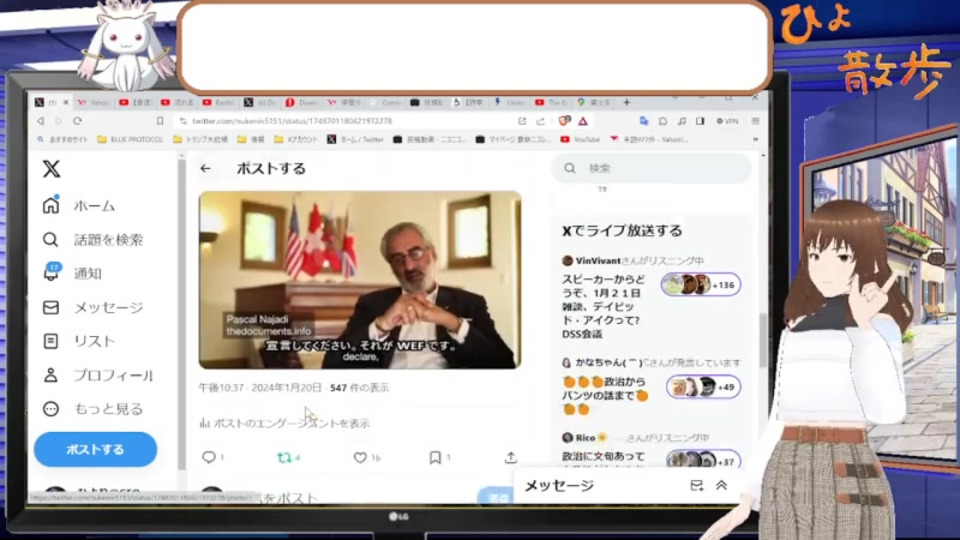
Task: Open Rico's live space listing
Action: tap(651, 448)
